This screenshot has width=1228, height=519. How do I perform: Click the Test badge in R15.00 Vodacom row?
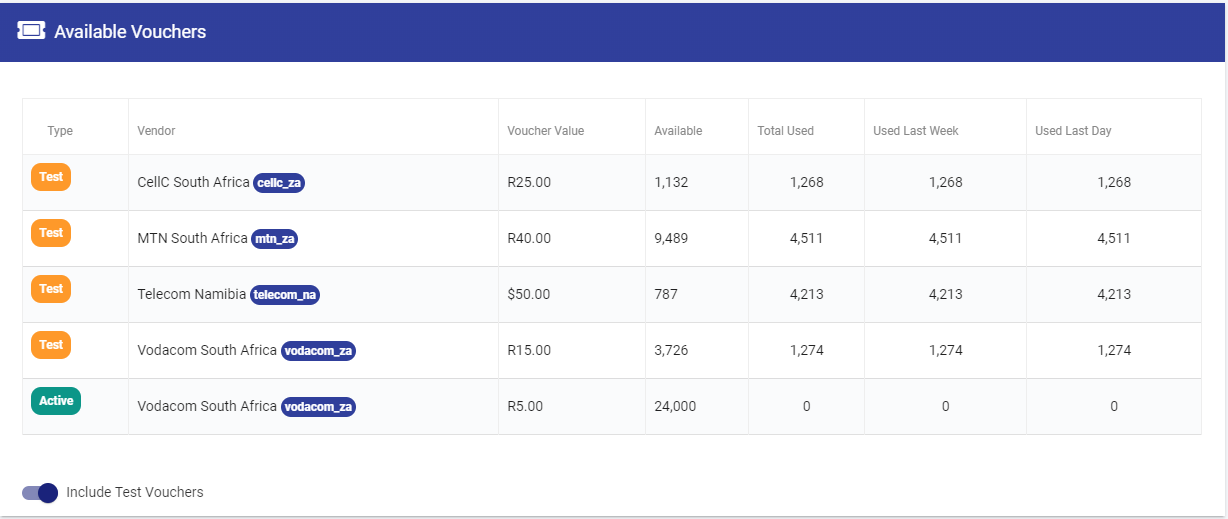51,345
